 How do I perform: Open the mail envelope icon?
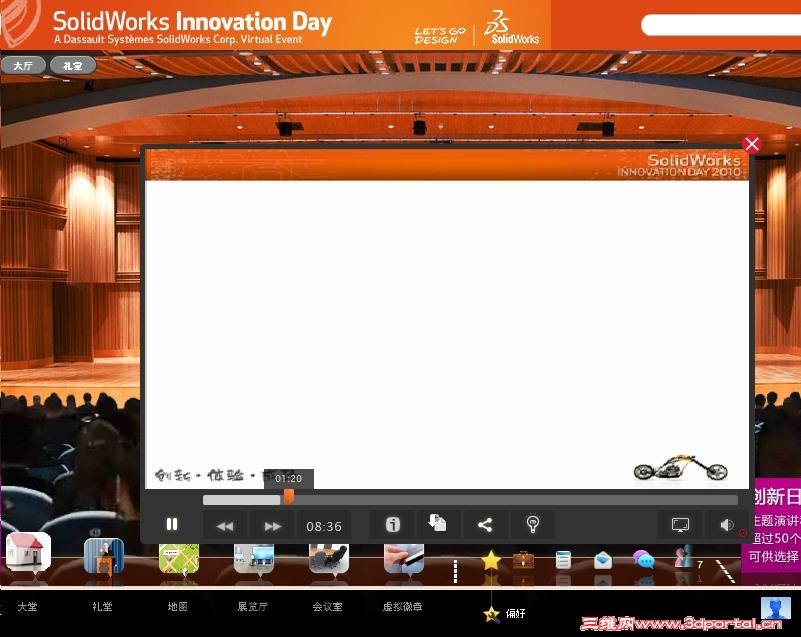(603, 560)
